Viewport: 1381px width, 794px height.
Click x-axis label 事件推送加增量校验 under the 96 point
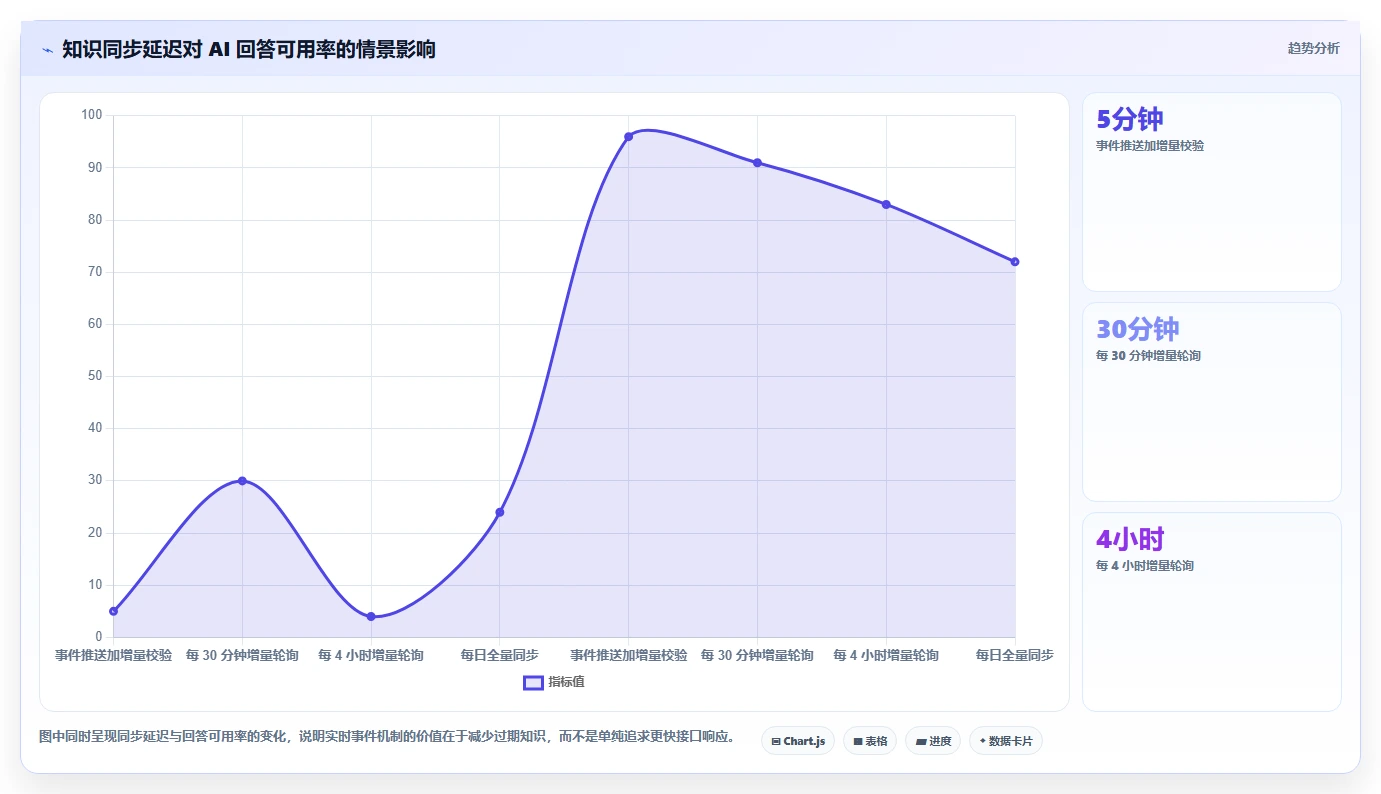(629, 656)
